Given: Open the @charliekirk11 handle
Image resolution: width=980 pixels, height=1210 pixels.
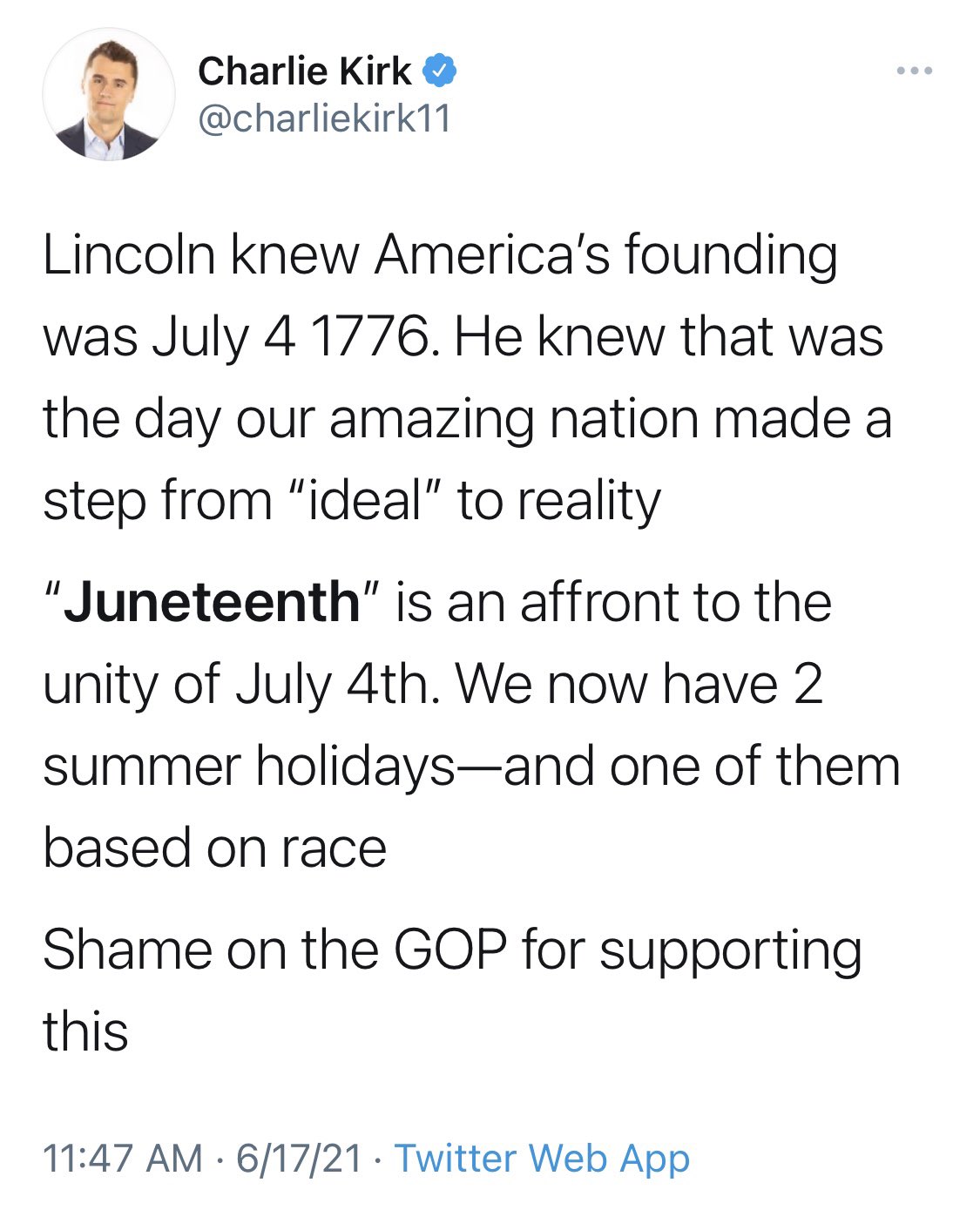Looking at the screenshot, I should click(x=325, y=118).
